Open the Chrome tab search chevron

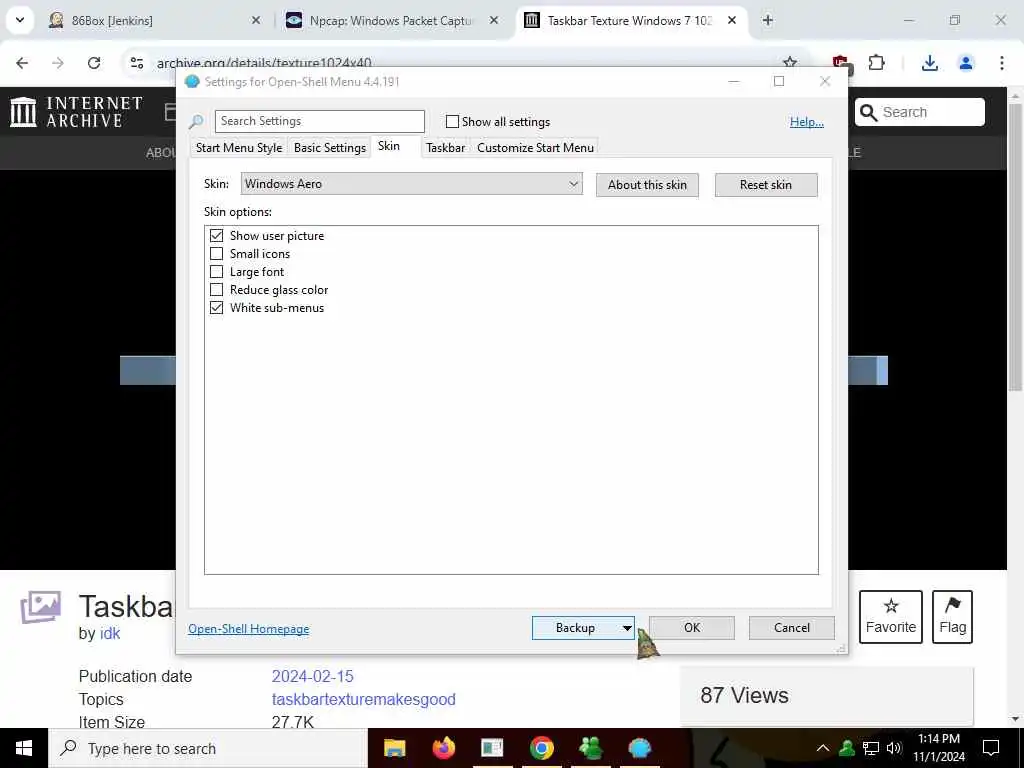[x=20, y=20]
